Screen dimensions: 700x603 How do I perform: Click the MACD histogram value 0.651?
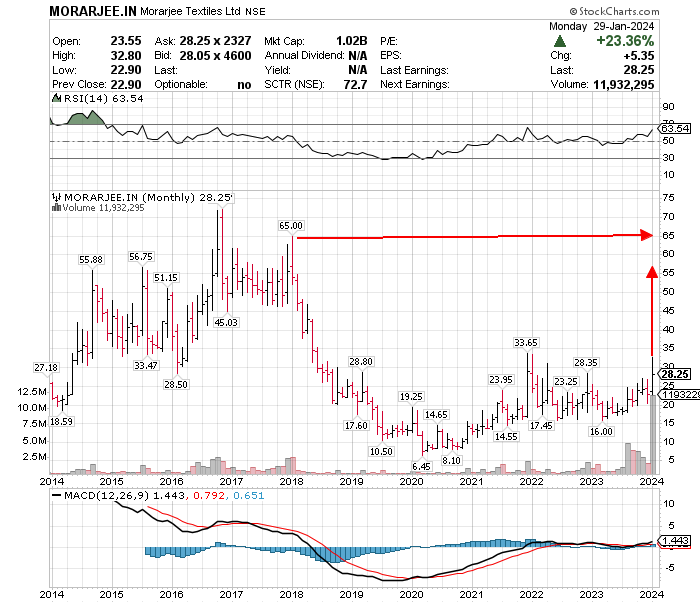(x=249, y=495)
